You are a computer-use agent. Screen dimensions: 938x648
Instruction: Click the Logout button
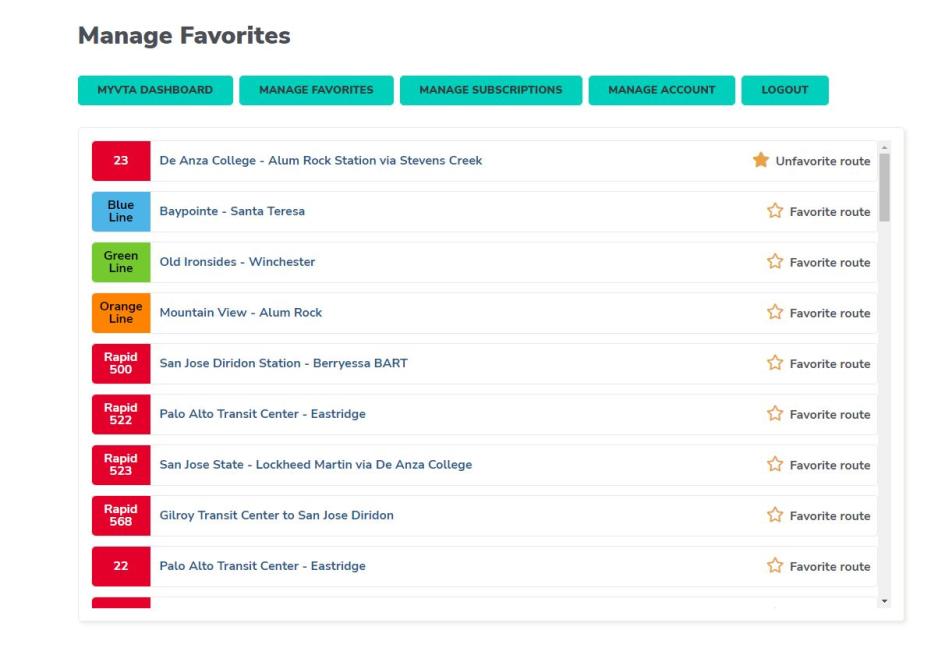click(785, 90)
